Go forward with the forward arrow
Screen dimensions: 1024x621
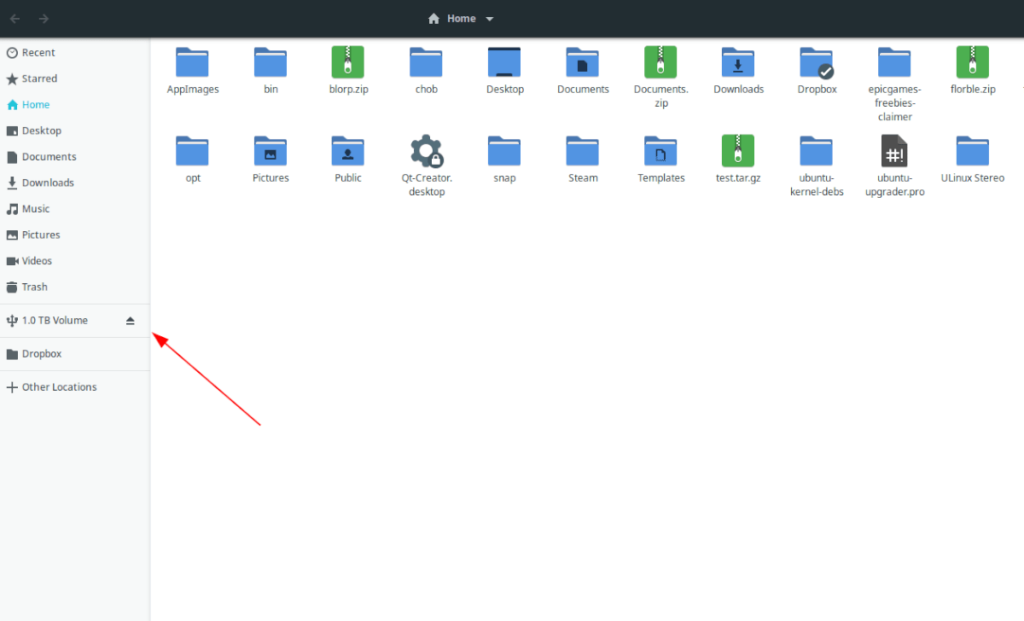pos(44,19)
